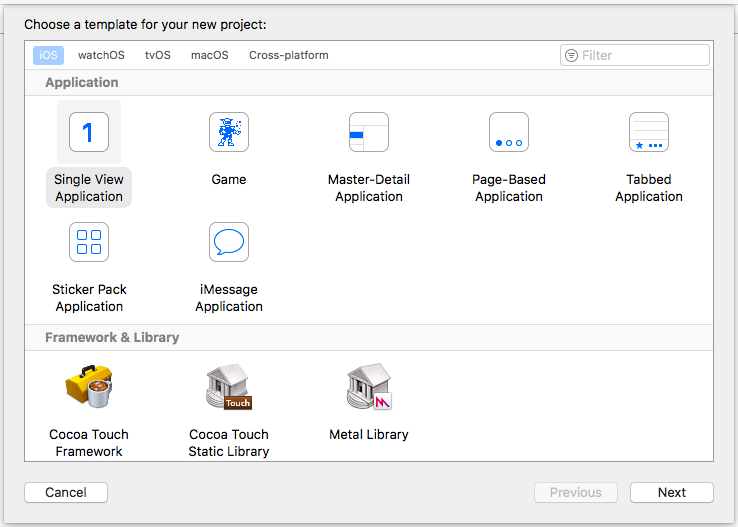Click the Master-Detail Application label

tap(369, 188)
